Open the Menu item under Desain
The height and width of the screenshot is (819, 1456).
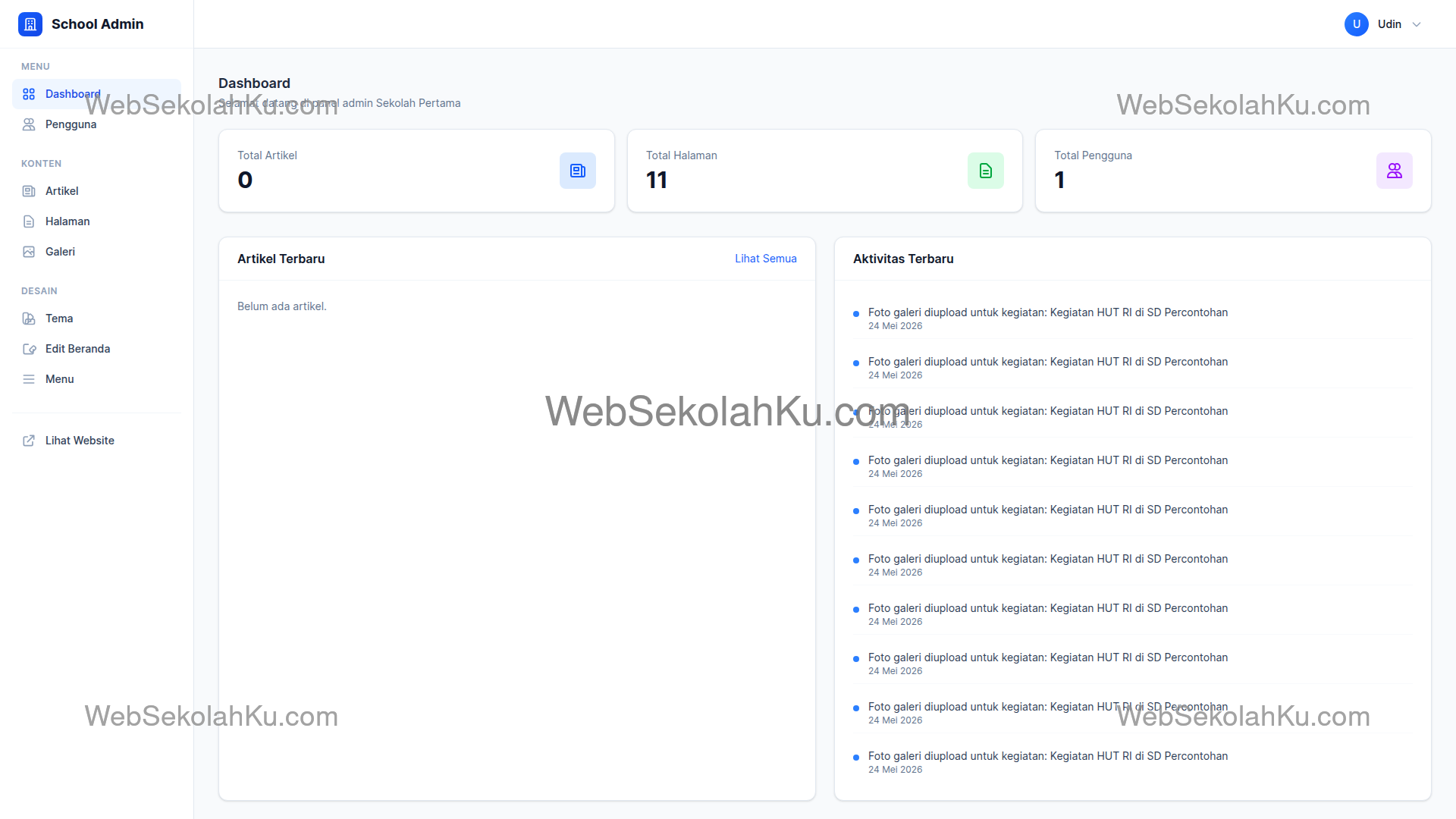(97, 379)
